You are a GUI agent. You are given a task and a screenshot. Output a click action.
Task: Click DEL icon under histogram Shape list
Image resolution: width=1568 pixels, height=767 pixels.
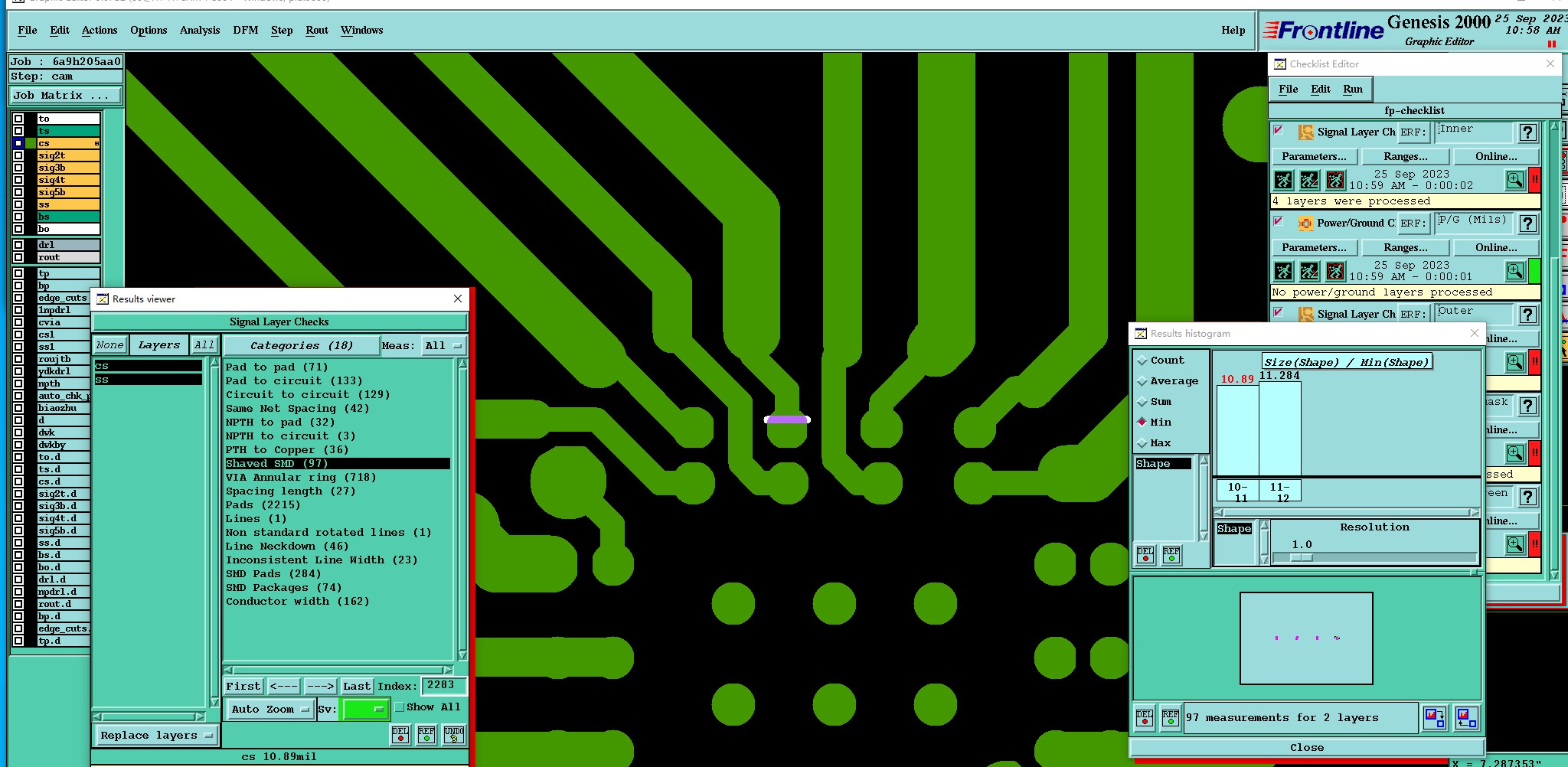pos(1145,554)
